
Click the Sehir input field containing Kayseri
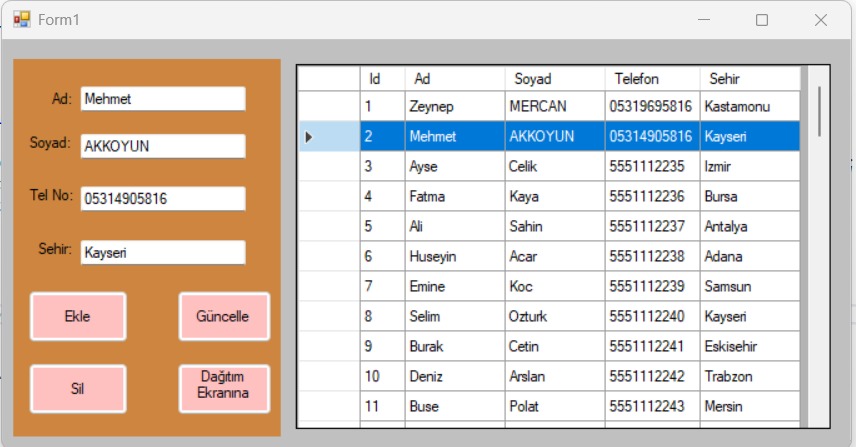(x=163, y=252)
